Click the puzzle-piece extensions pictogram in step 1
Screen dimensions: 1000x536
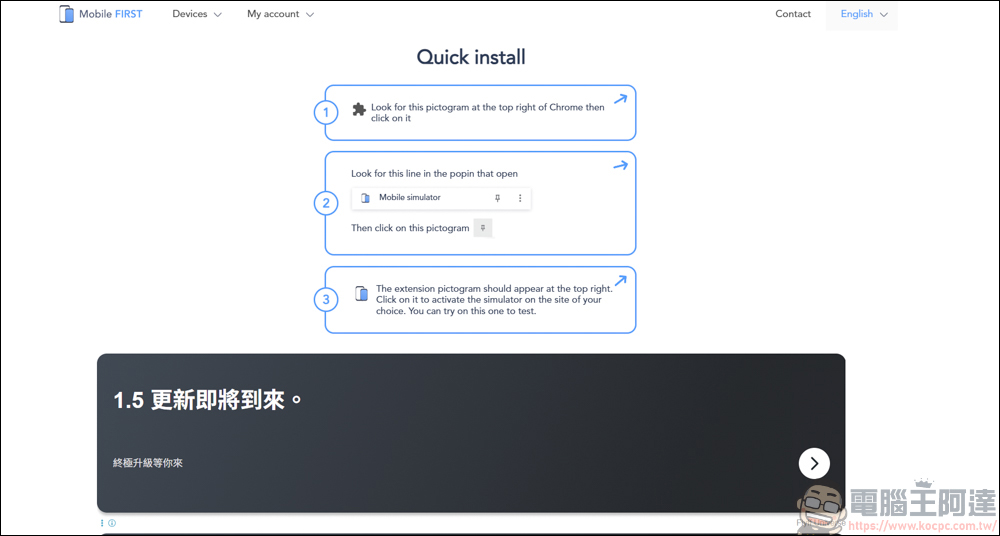pyautogui.click(x=360, y=109)
